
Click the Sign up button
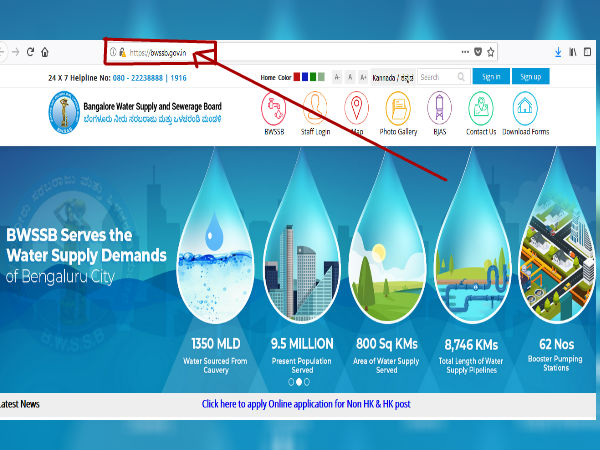[531, 77]
